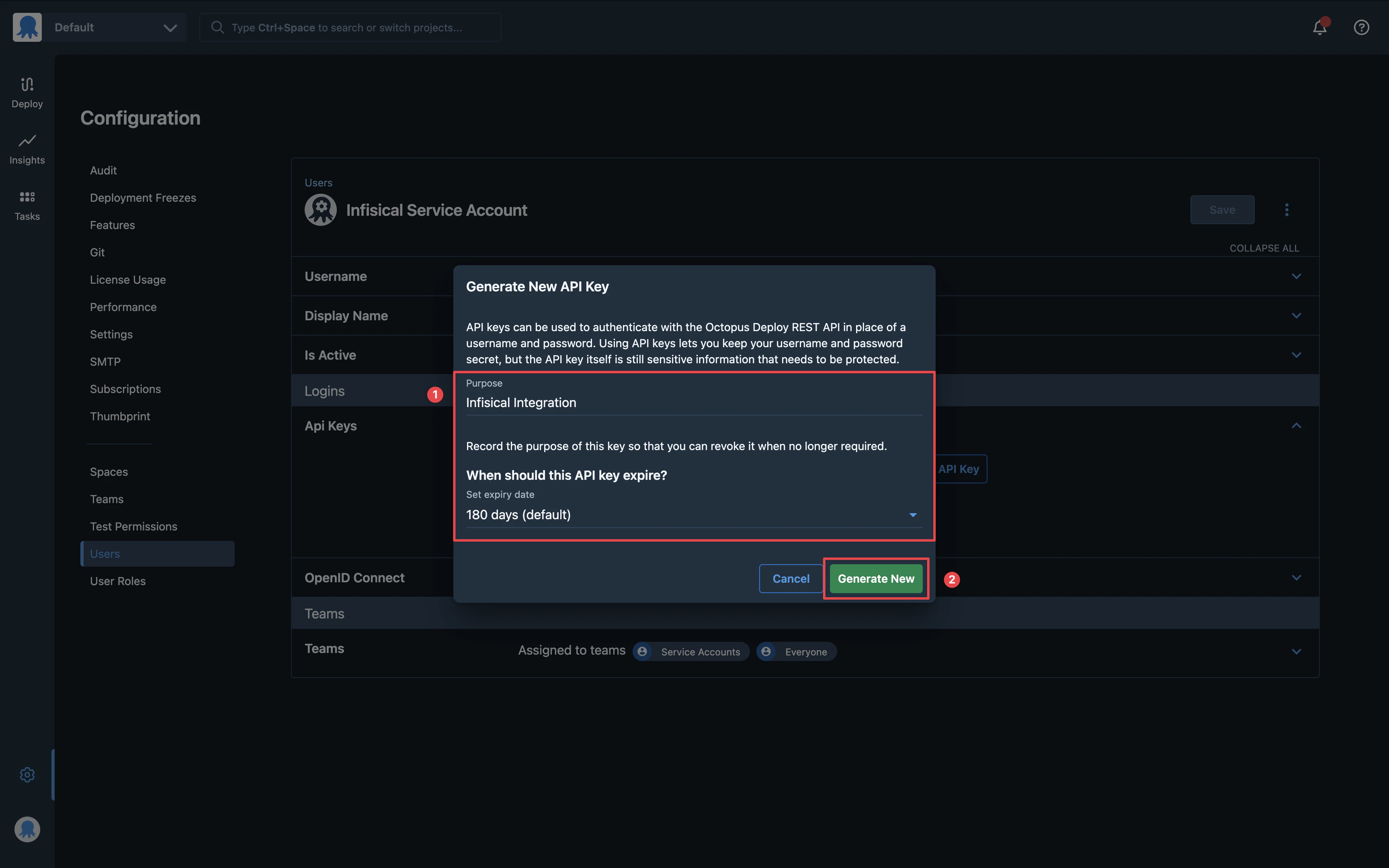Screen dimensions: 1389x868
Task: Open SMTP menu item
Action: [x=105, y=362]
